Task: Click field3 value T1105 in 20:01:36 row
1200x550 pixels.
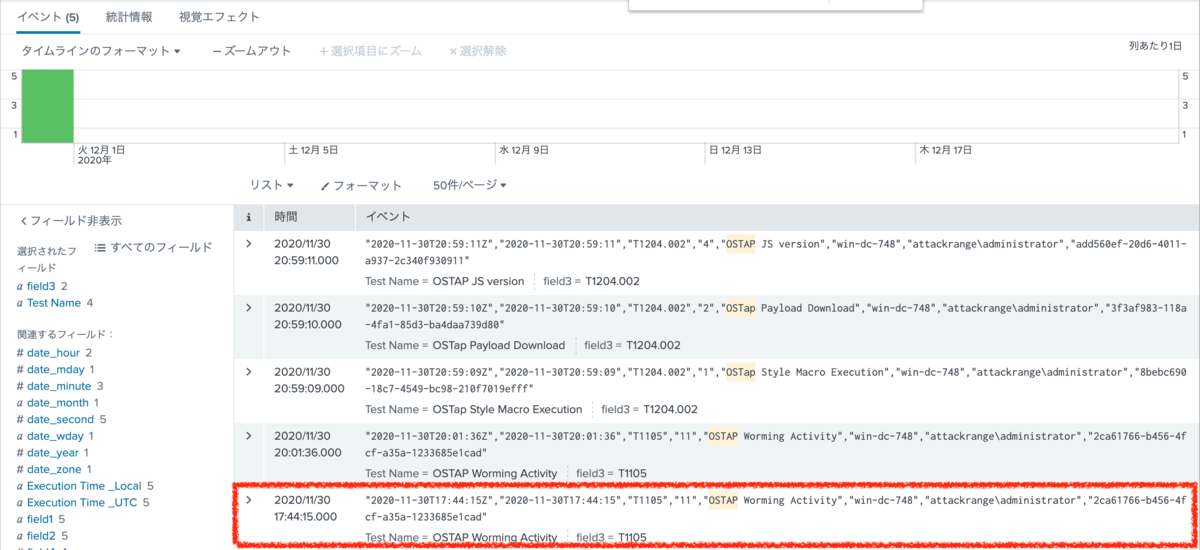Action: [634, 473]
